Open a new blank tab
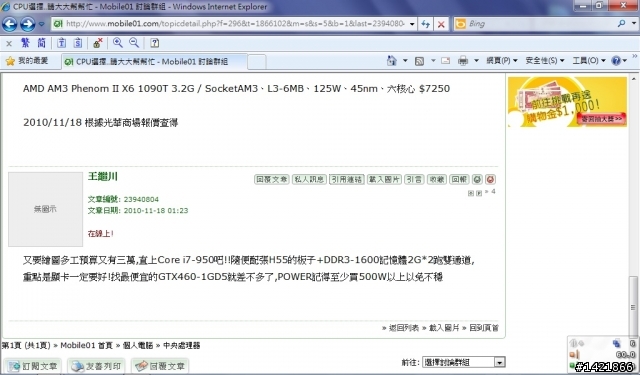Image resolution: width=640 pixels, height=375 pixels. (257, 62)
